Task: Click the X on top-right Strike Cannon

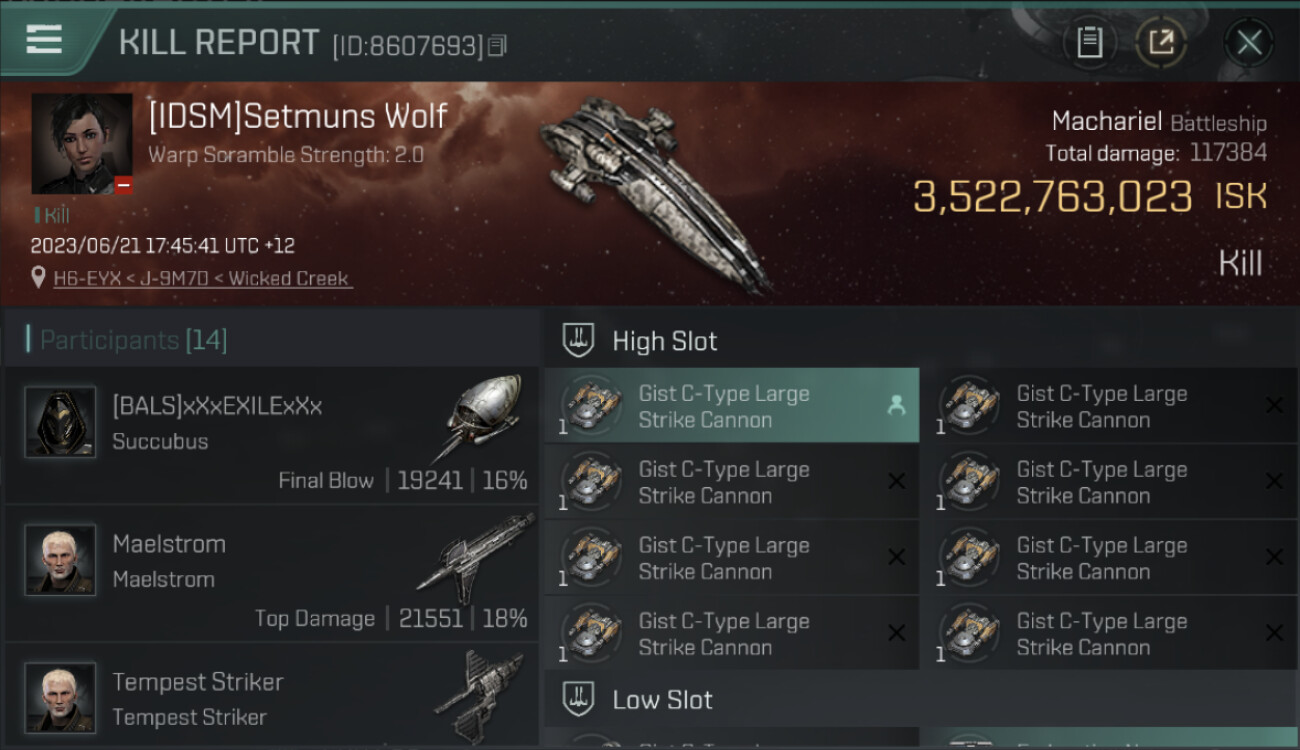Action: click(1274, 405)
